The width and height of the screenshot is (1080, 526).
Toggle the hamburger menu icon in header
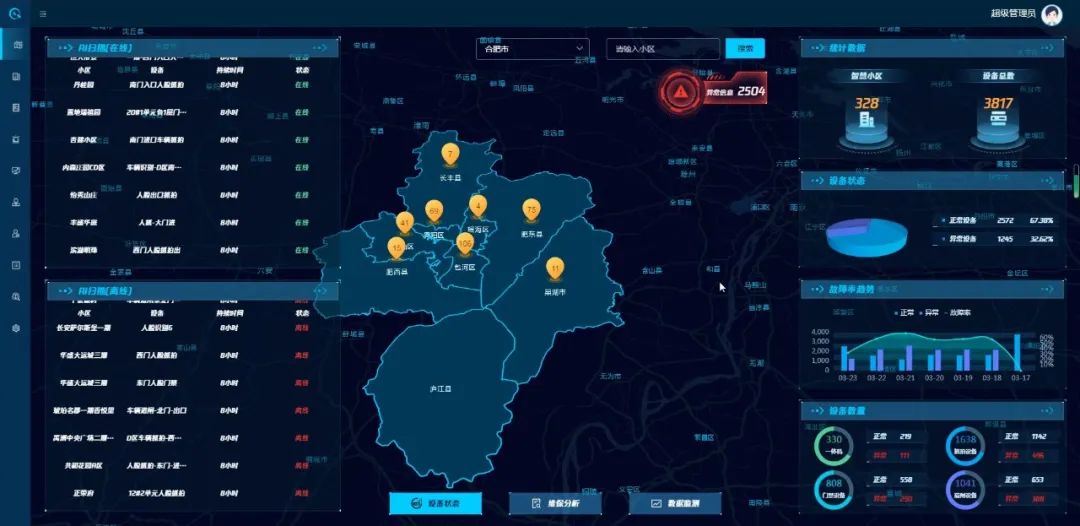43,14
